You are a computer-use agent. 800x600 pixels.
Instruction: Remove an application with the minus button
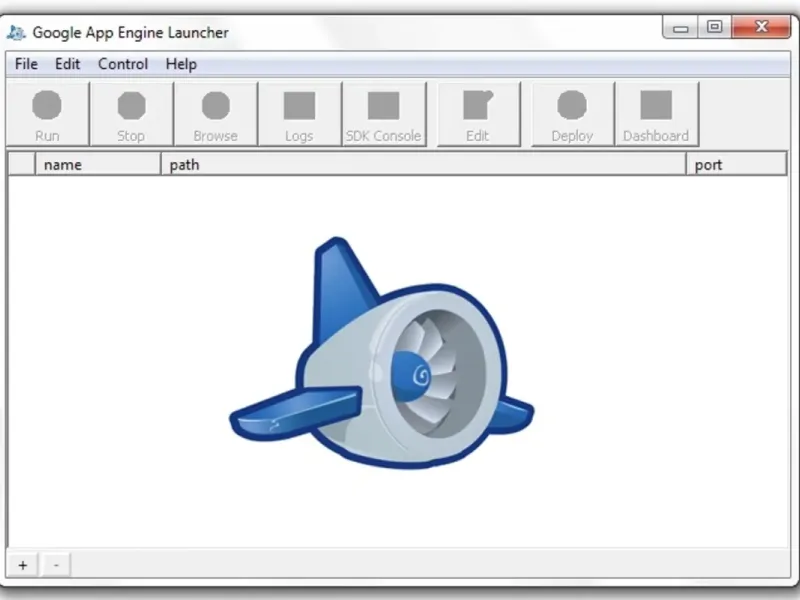coord(56,565)
